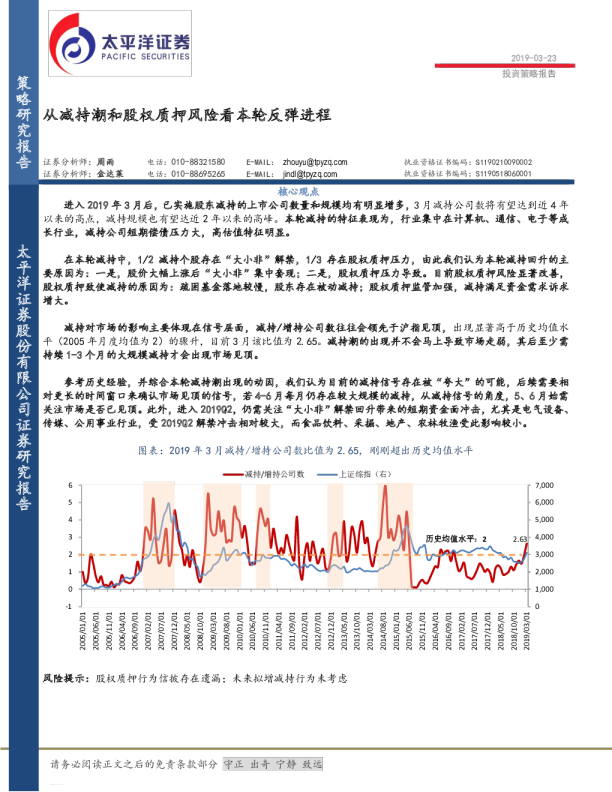Viewport: 612px width, 792px height.
Task: Select analyst name 周雨
Action: pos(105,161)
